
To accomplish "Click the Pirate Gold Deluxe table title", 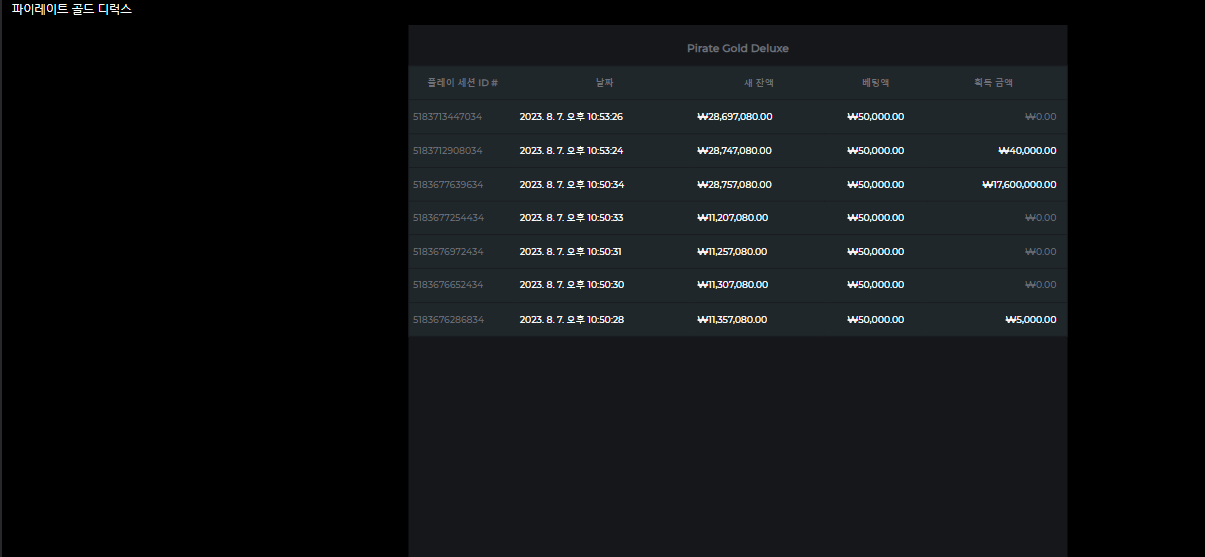I will [x=737, y=48].
